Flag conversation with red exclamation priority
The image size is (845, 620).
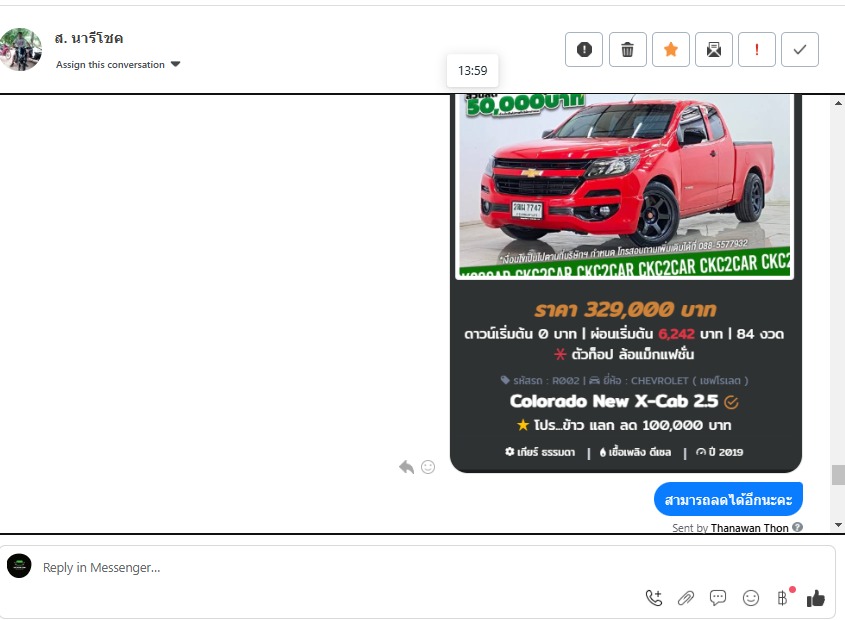[x=757, y=50]
